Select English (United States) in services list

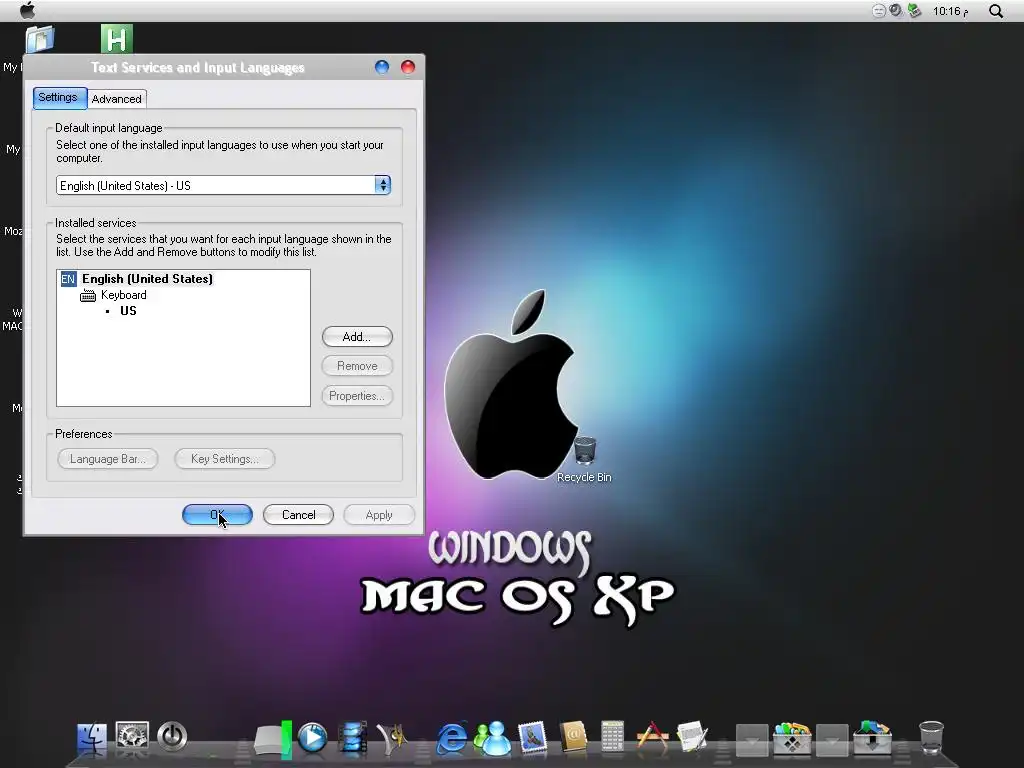[147, 279]
